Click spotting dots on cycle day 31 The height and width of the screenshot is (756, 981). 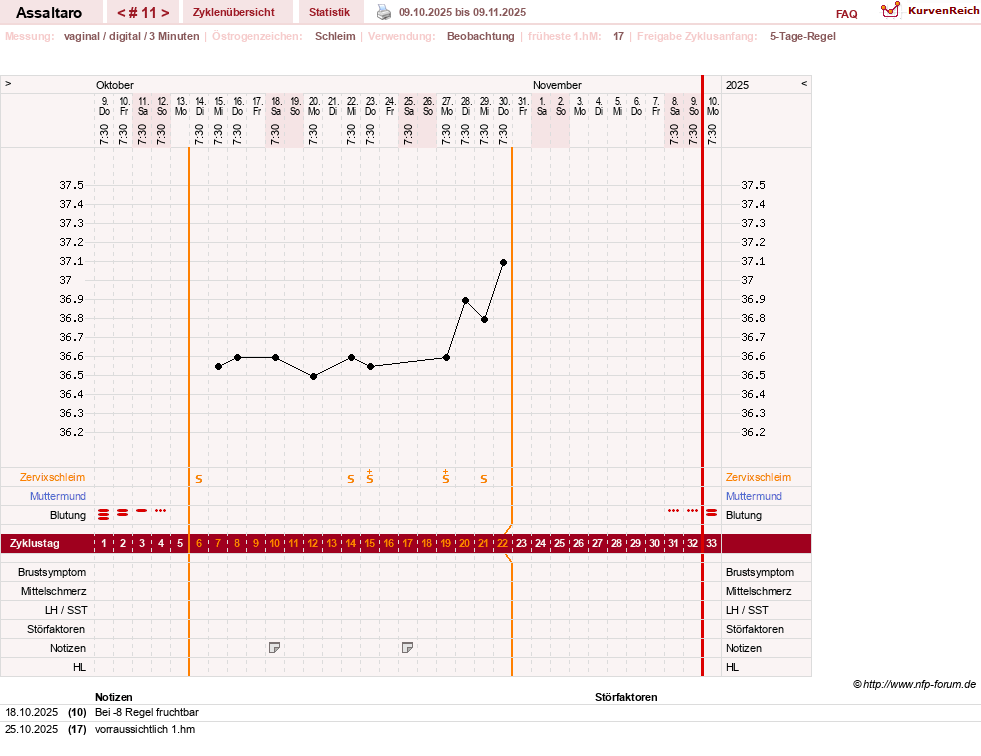(x=673, y=511)
